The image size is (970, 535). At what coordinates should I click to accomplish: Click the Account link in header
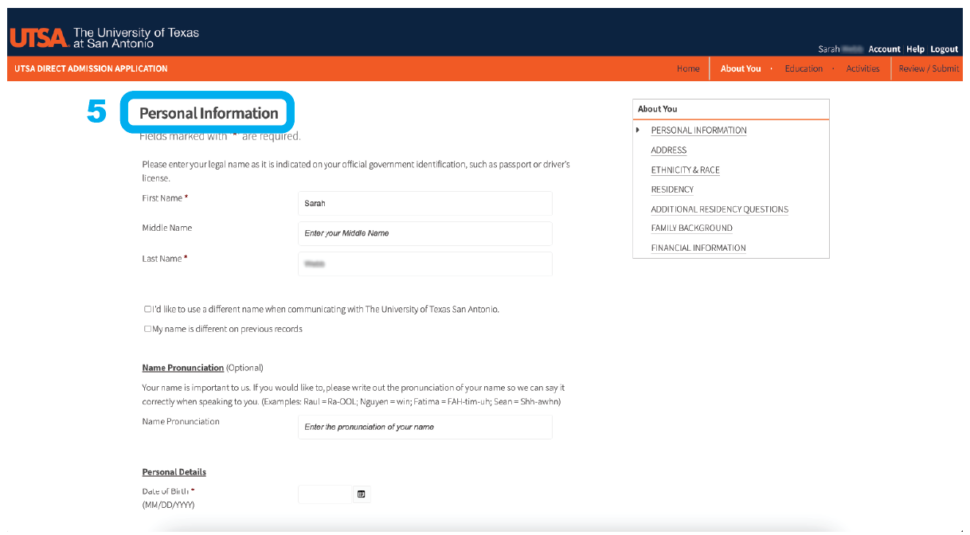click(884, 49)
